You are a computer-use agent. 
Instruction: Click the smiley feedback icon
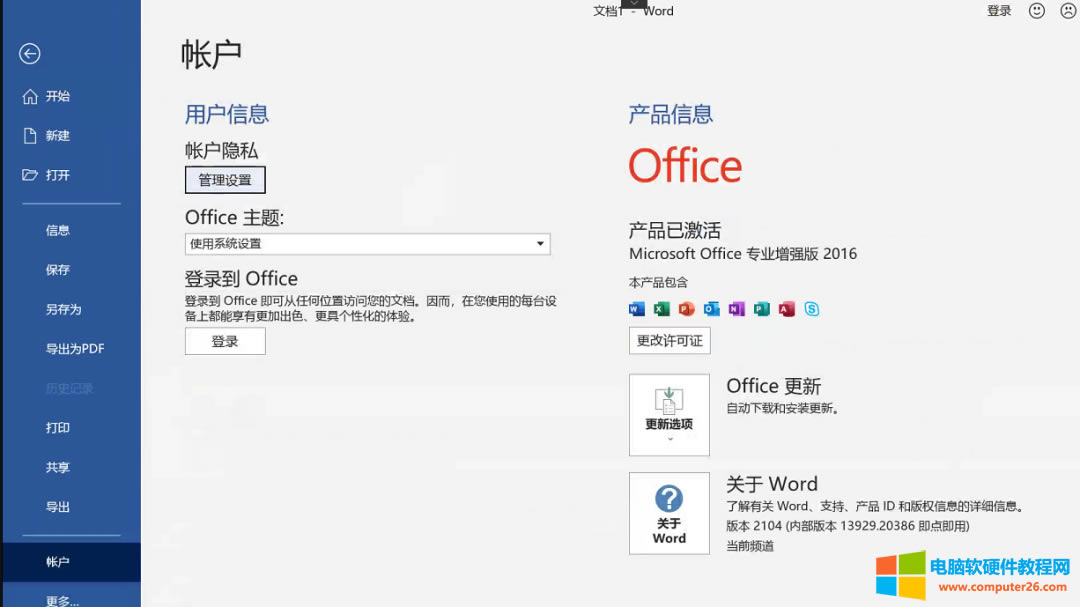pyautogui.click(x=1037, y=11)
